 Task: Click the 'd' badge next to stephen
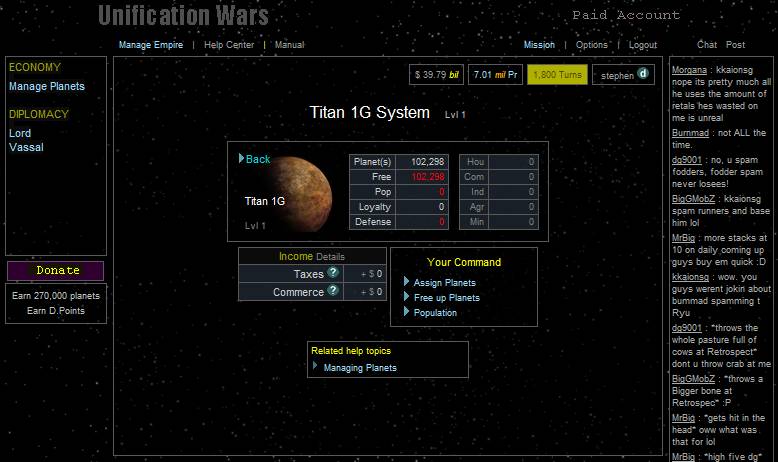tap(643, 74)
